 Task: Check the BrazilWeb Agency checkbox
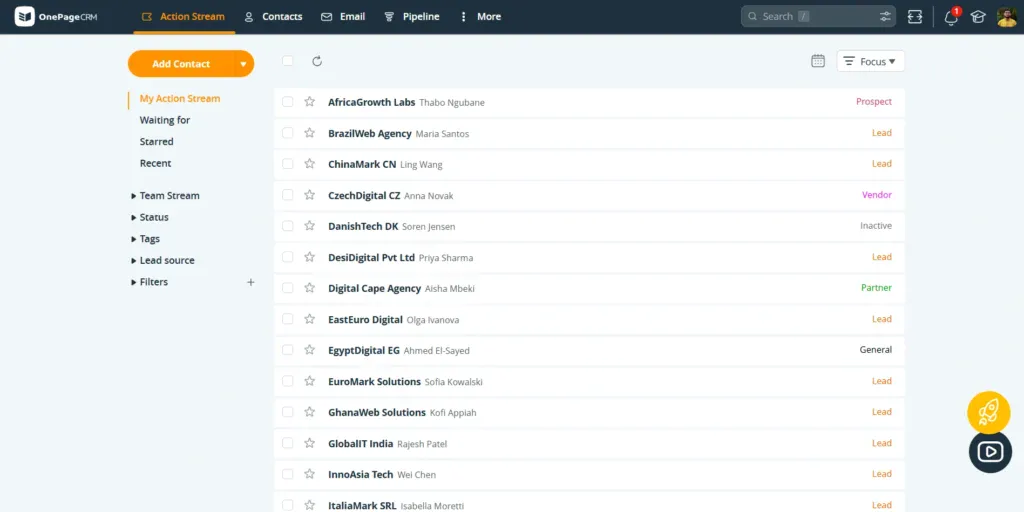[288, 133]
